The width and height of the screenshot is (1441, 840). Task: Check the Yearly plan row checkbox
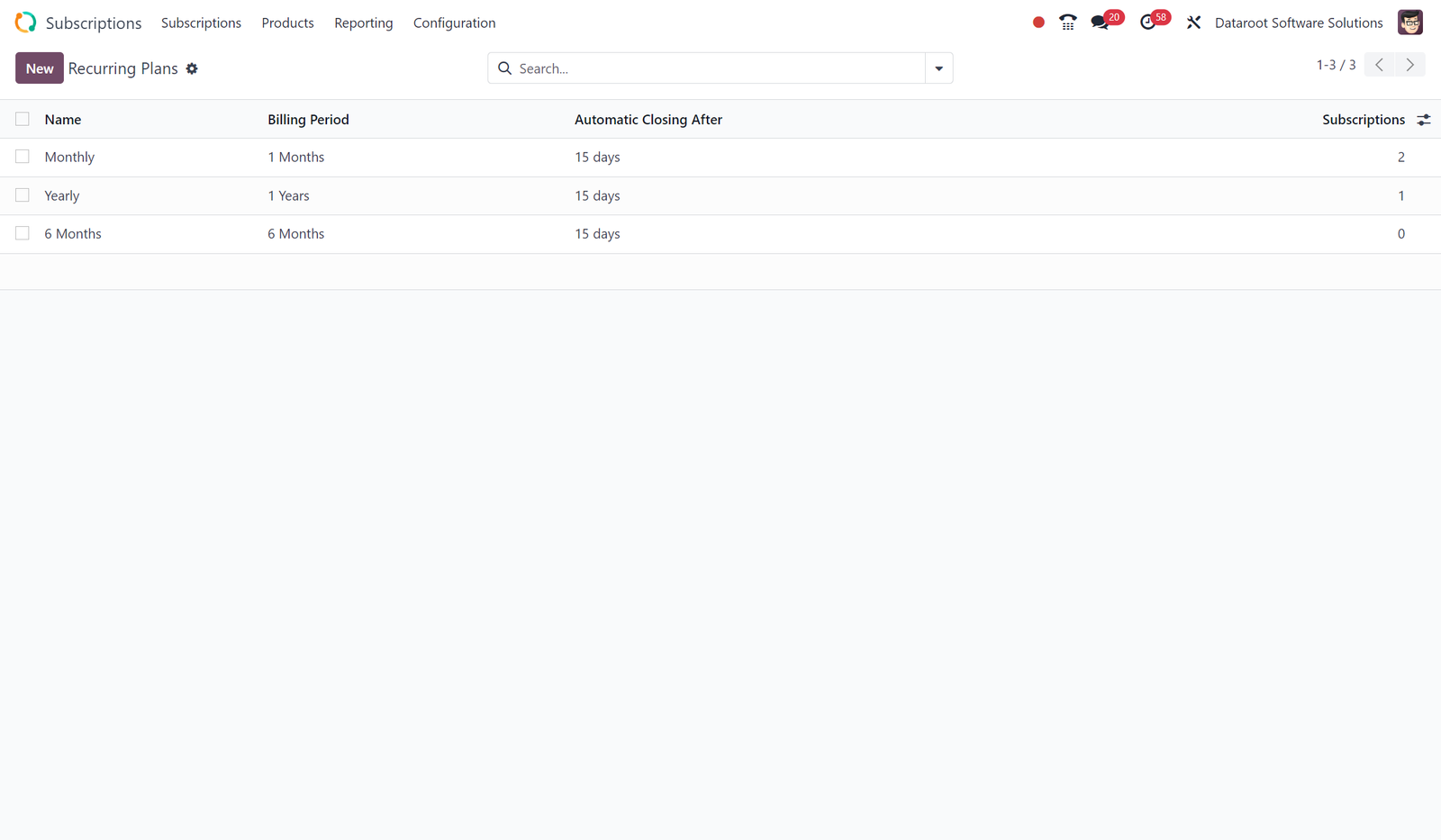23,195
